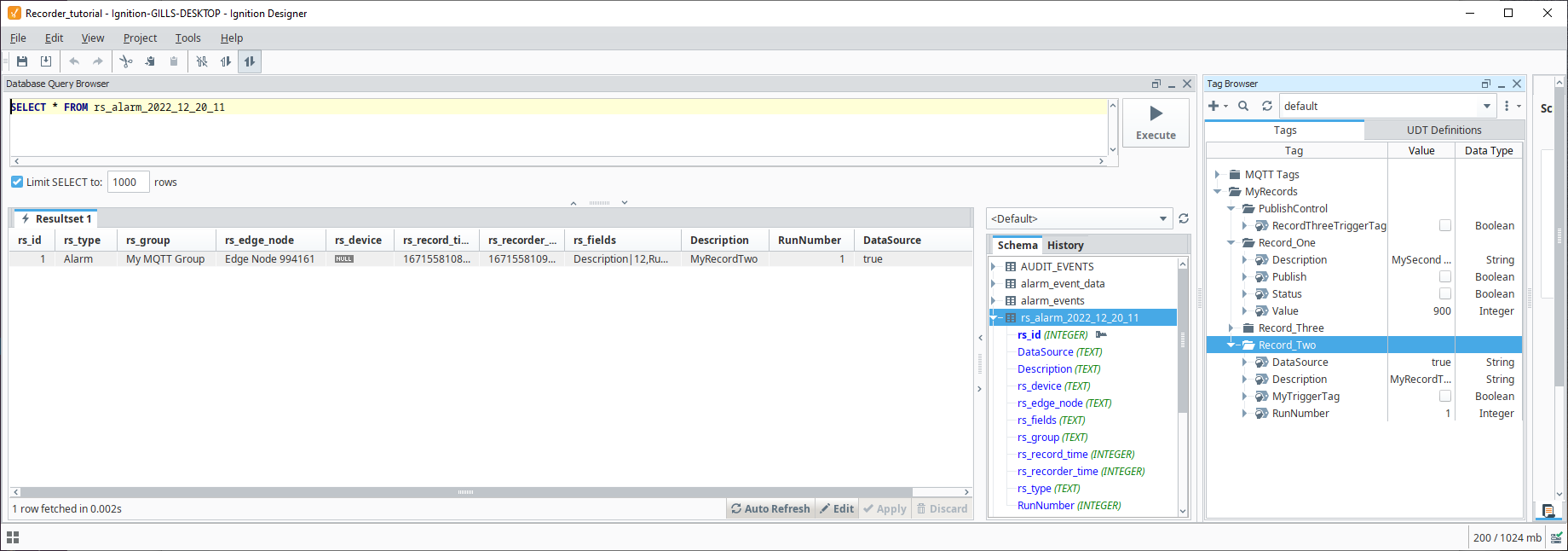The width and height of the screenshot is (1568, 551).
Task: Click the Paste clipboard icon
Action: (174, 61)
